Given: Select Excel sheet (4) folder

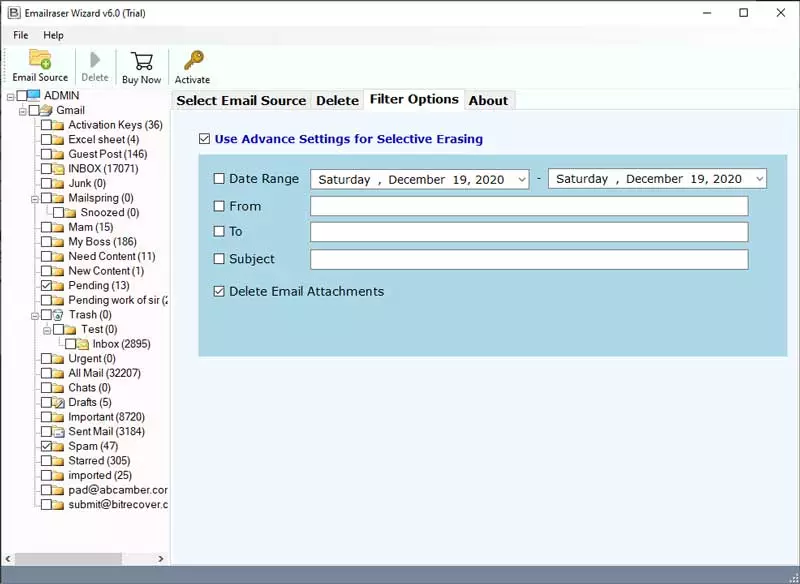Looking at the screenshot, I should 104,139.
